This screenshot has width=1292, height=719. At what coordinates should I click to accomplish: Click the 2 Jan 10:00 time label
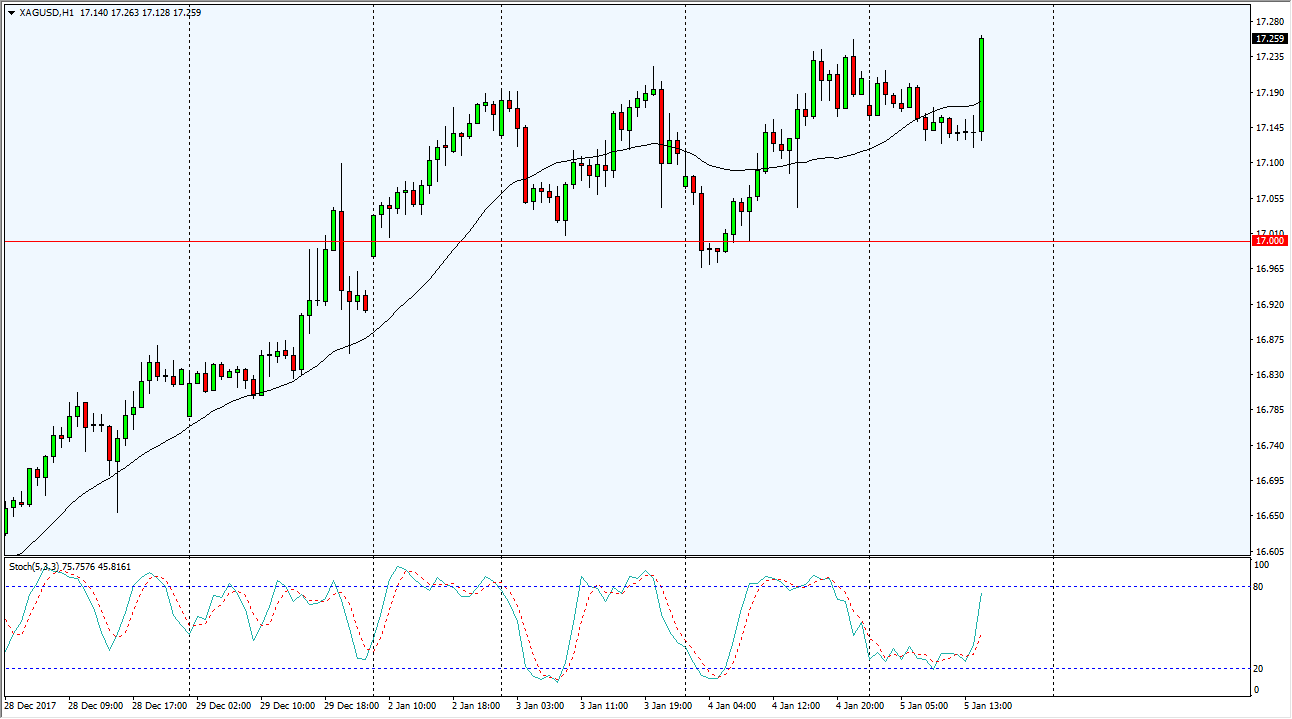(411, 706)
